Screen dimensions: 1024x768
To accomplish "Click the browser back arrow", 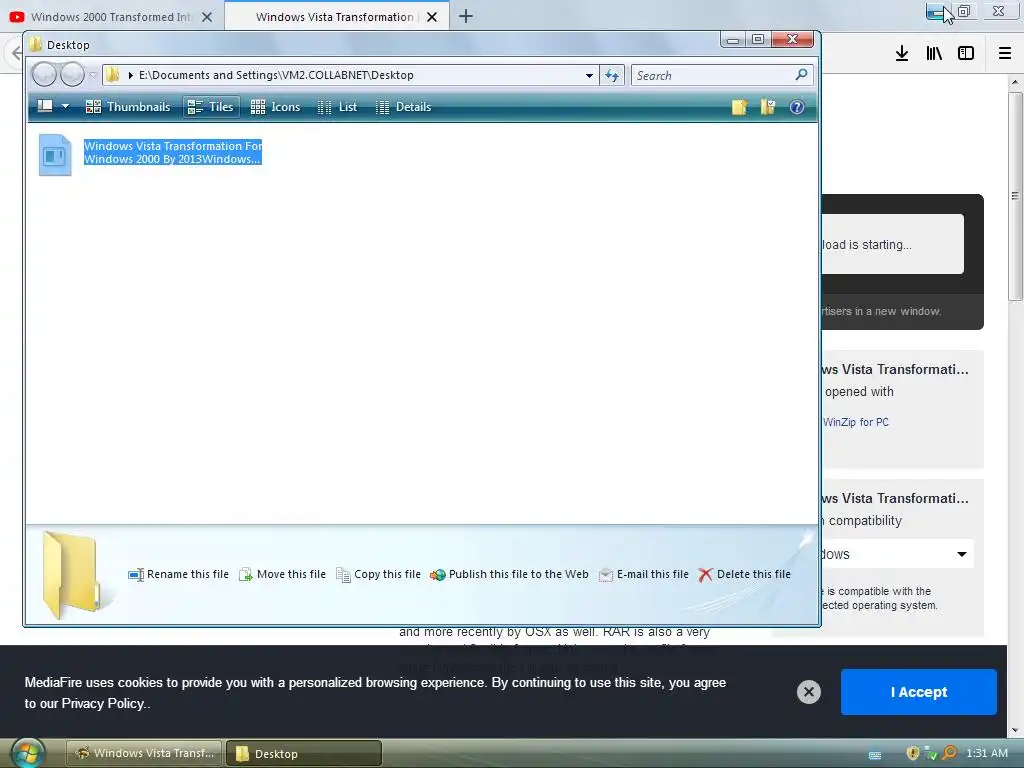I will pyautogui.click(x=16, y=54).
